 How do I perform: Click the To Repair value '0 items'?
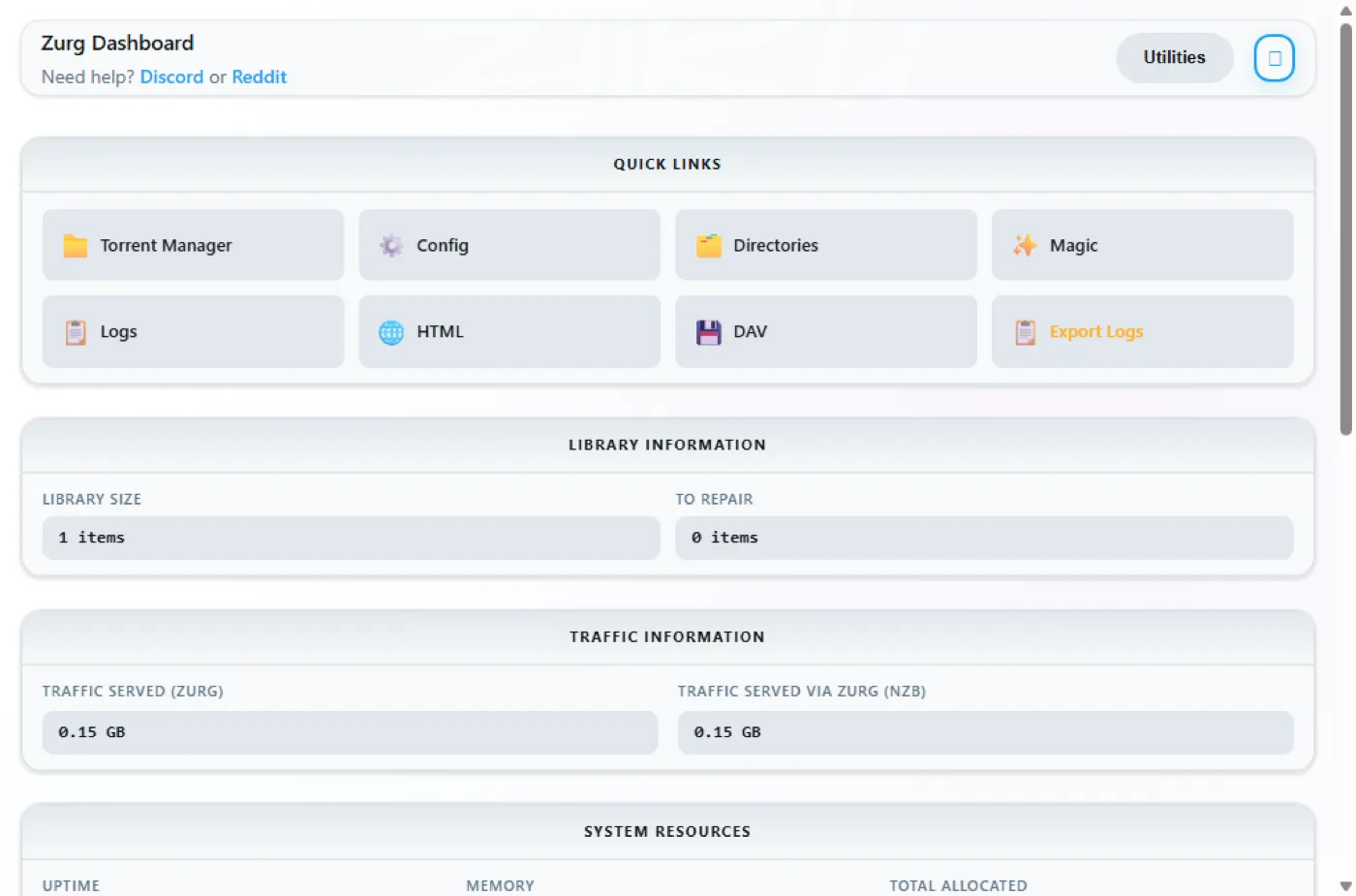tap(984, 538)
